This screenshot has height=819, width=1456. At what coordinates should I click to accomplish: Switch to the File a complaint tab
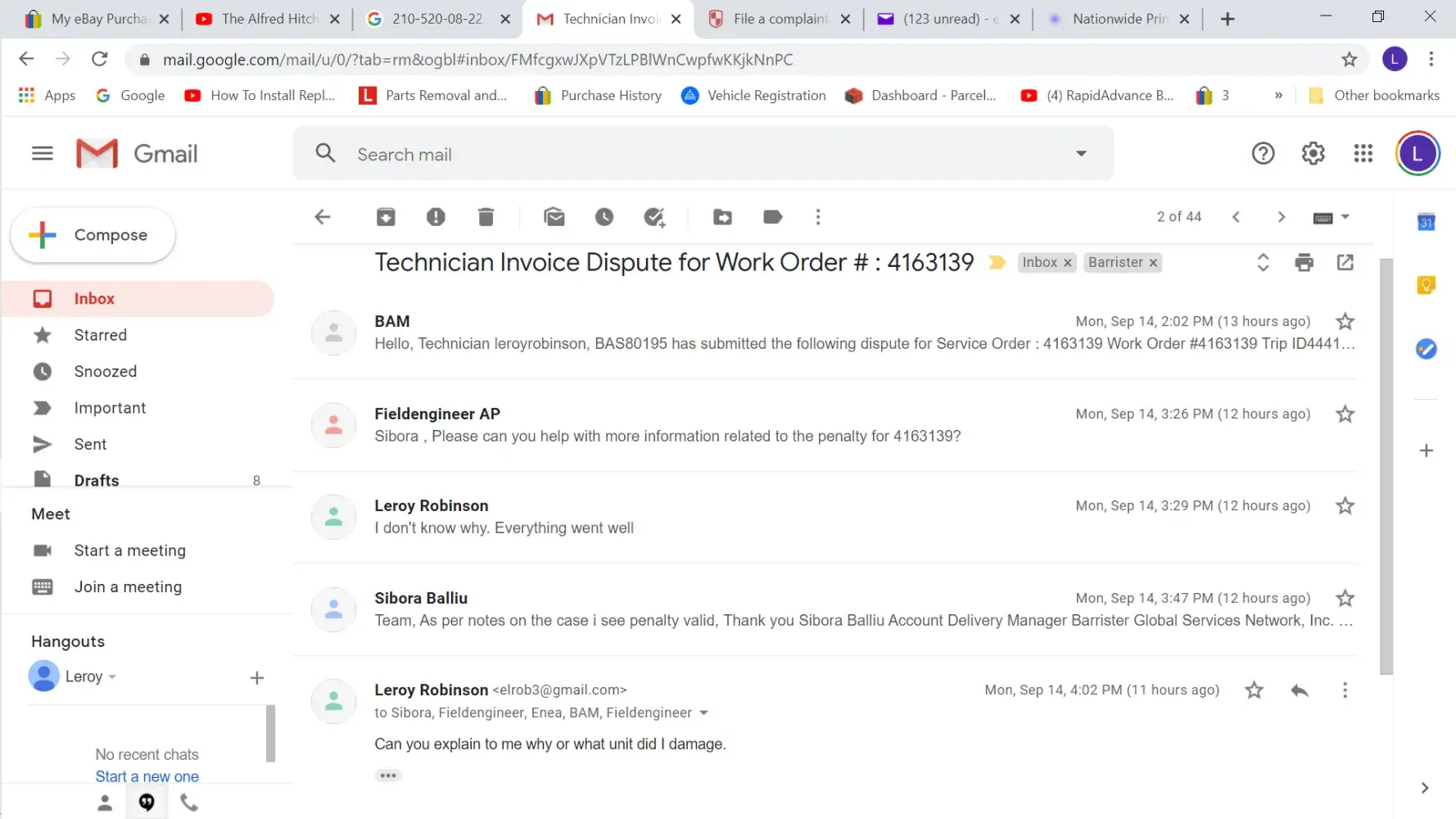click(x=779, y=19)
